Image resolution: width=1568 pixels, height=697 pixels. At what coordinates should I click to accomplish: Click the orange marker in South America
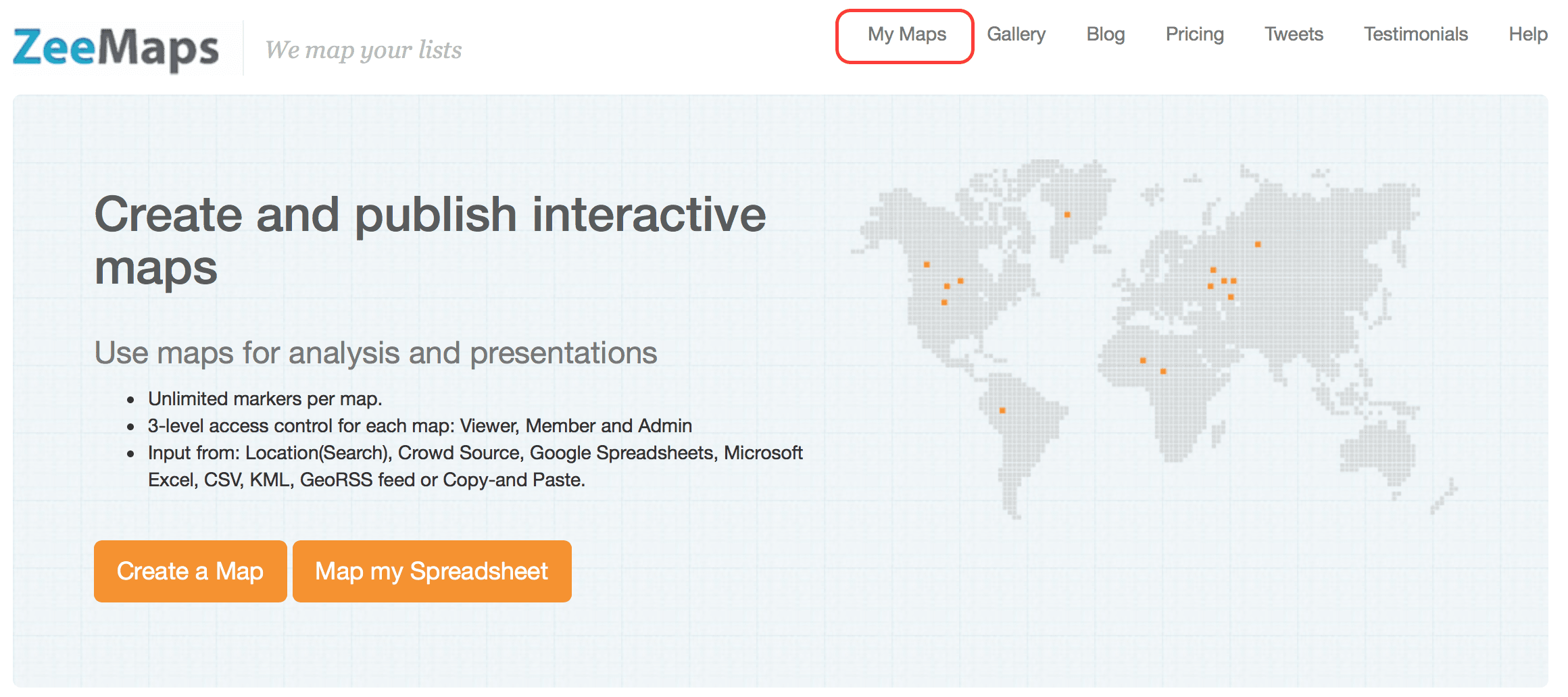click(x=1002, y=411)
